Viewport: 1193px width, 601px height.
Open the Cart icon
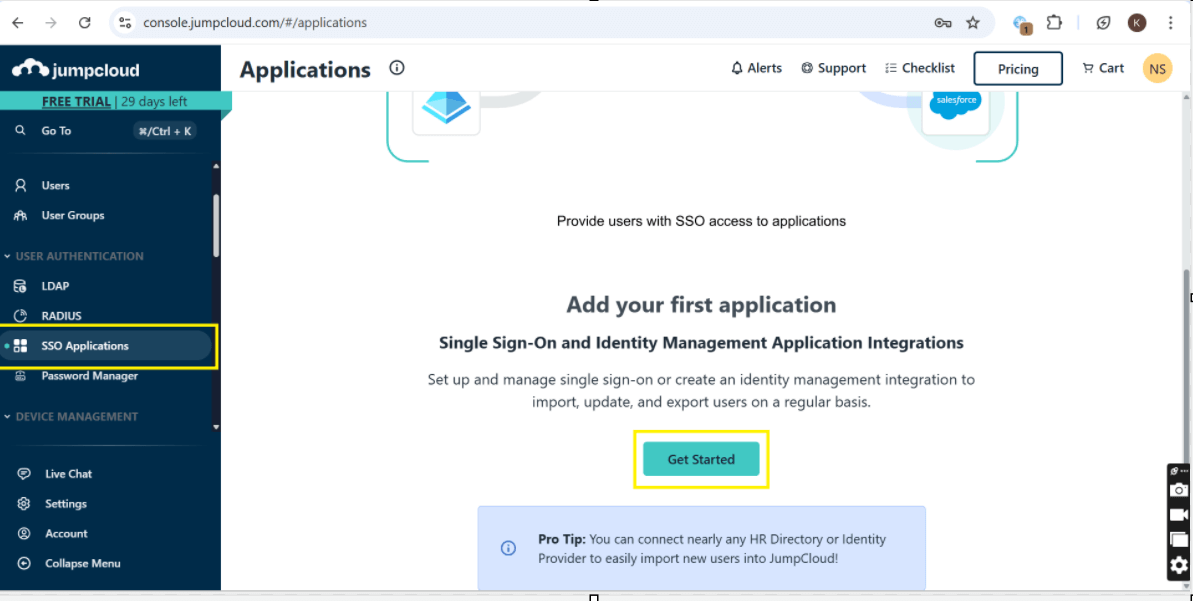[1090, 67]
